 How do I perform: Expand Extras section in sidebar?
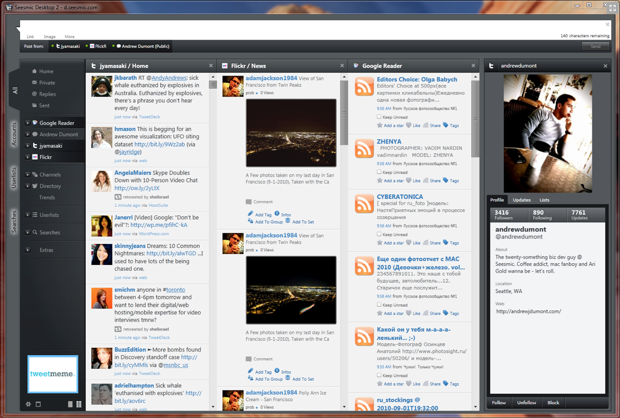[x=27, y=250]
